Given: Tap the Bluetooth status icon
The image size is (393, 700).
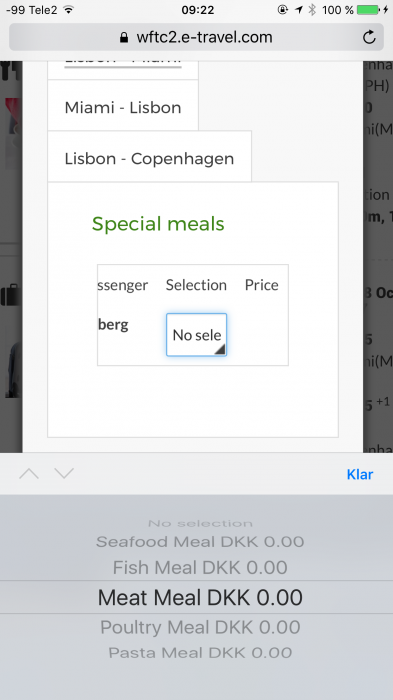Looking at the screenshot, I should point(312,9).
